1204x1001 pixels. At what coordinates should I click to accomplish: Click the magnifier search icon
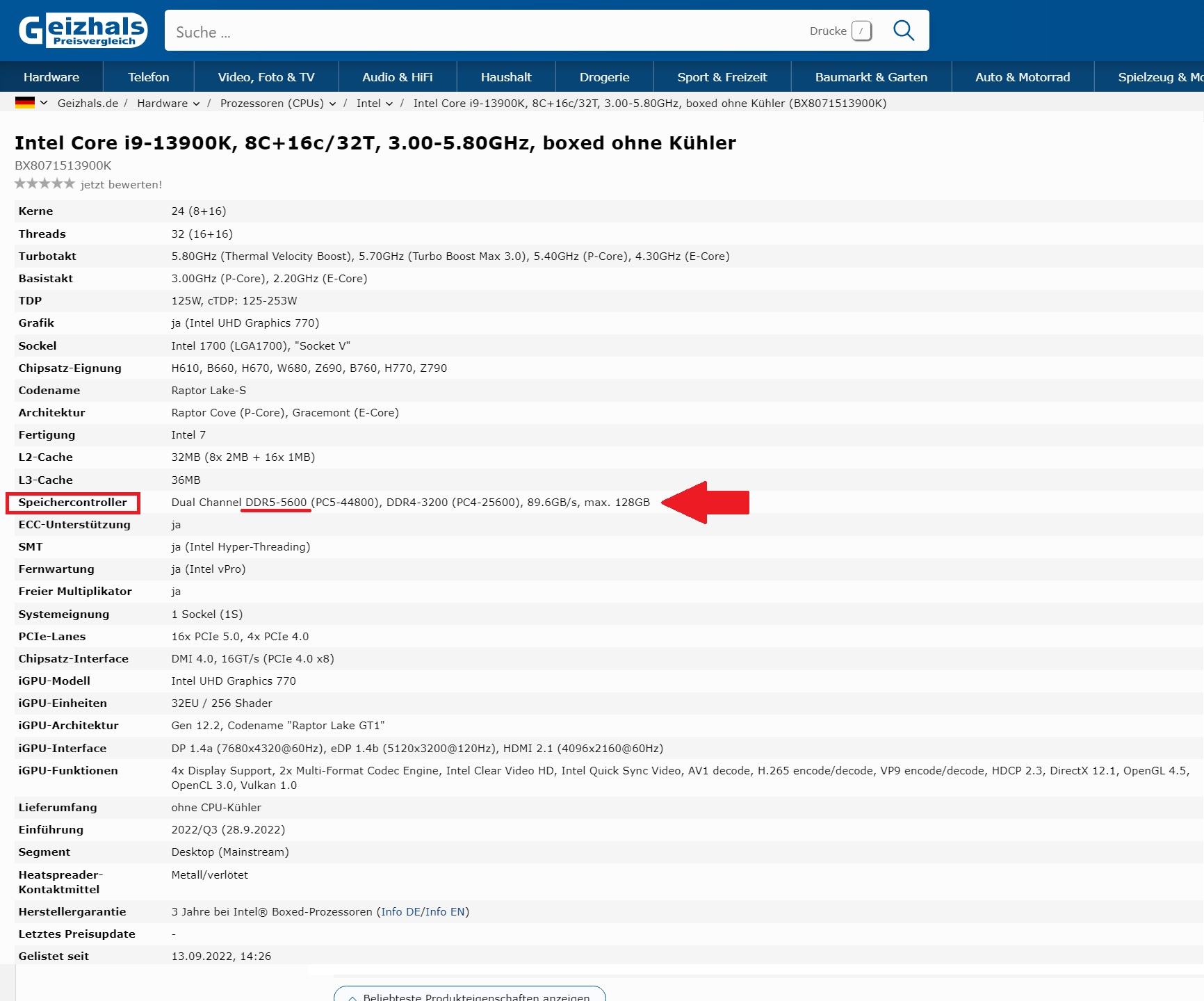pos(903,31)
